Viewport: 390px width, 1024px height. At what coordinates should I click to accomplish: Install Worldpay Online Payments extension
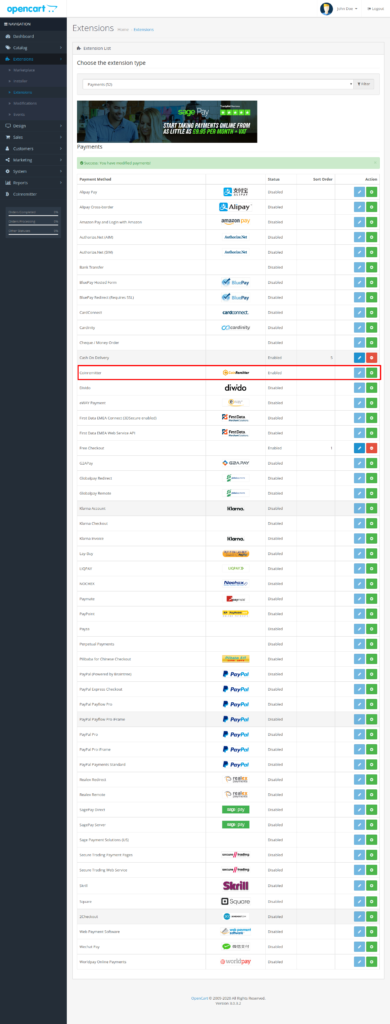[372, 961]
